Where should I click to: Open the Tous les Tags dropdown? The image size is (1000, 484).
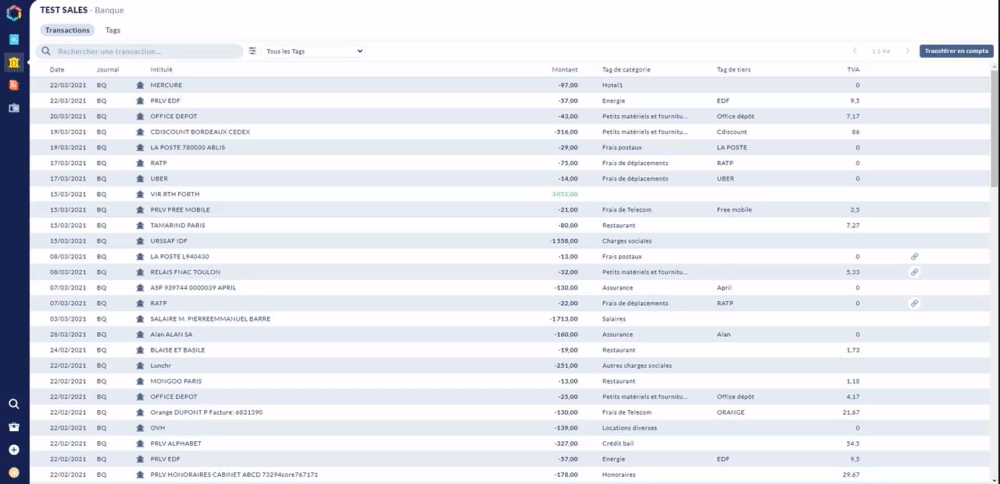coord(313,51)
